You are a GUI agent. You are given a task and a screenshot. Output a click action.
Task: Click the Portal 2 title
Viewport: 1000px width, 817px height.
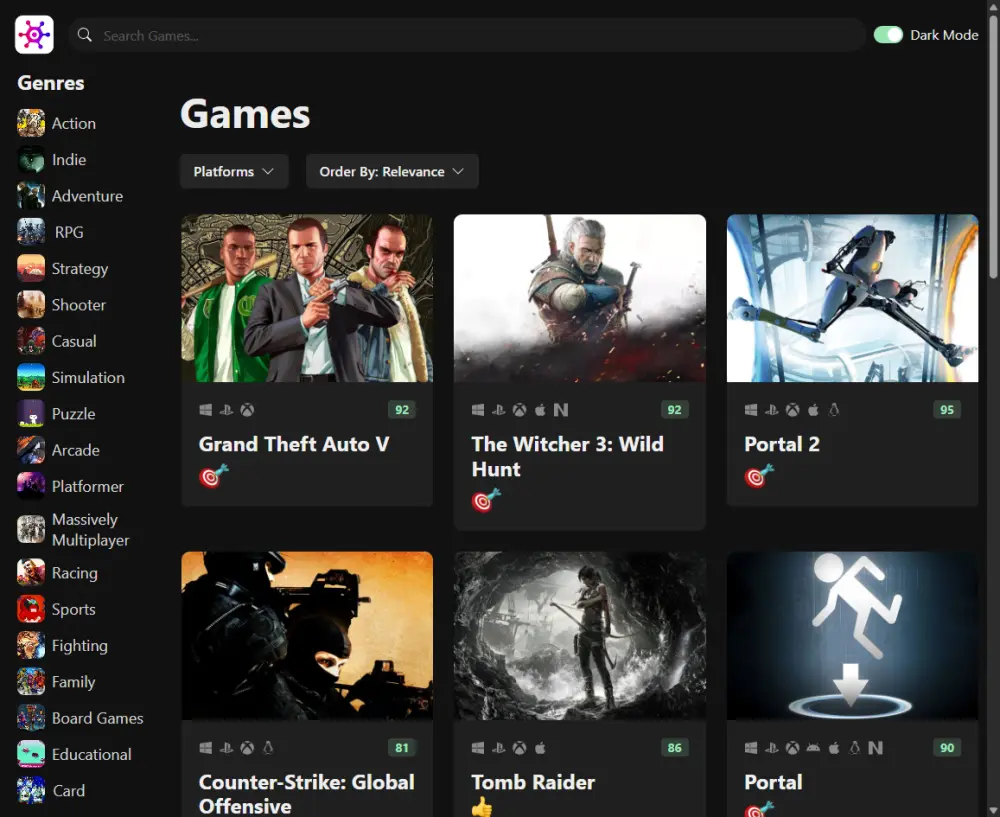tap(782, 444)
